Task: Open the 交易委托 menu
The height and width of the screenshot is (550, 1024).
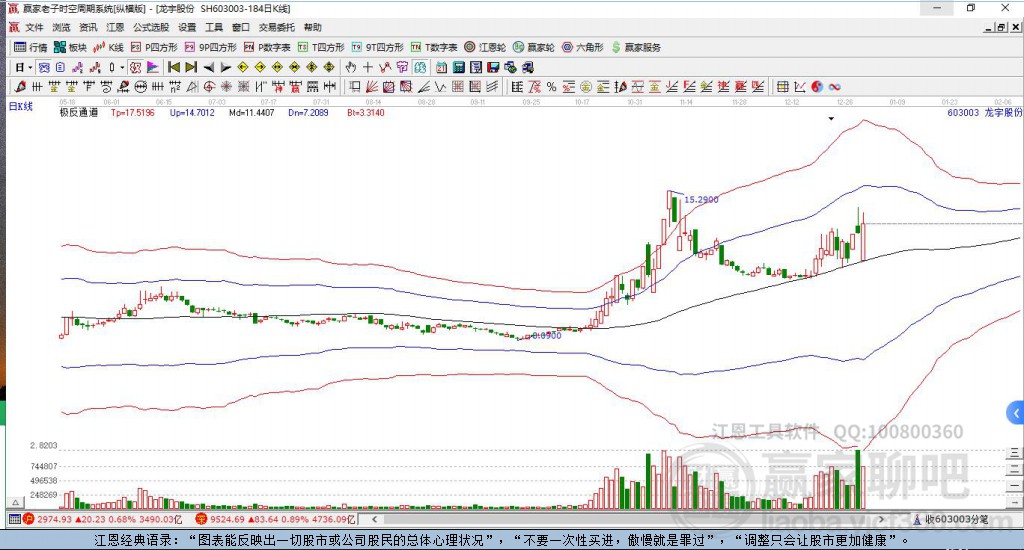Action: 277,27
